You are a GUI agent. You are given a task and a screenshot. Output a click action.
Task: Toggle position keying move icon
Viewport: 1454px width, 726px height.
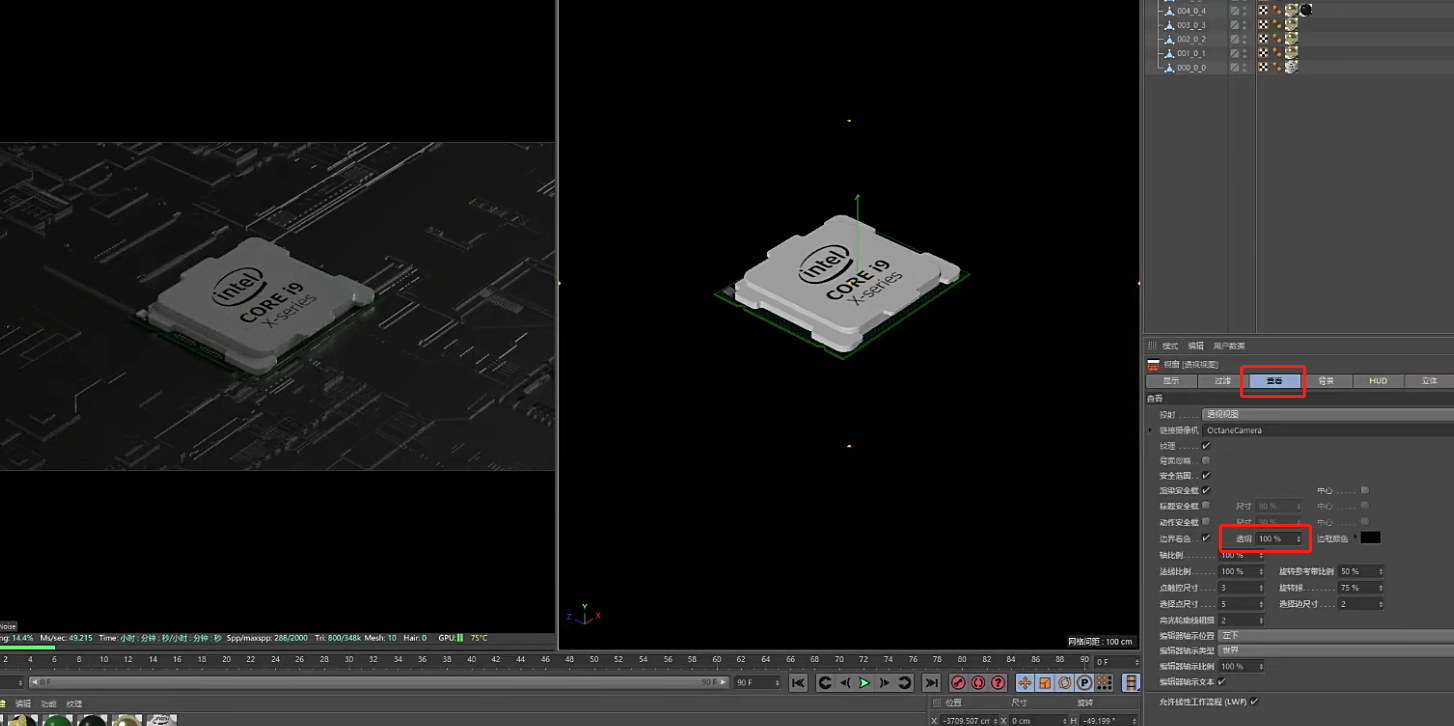point(1025,683)
